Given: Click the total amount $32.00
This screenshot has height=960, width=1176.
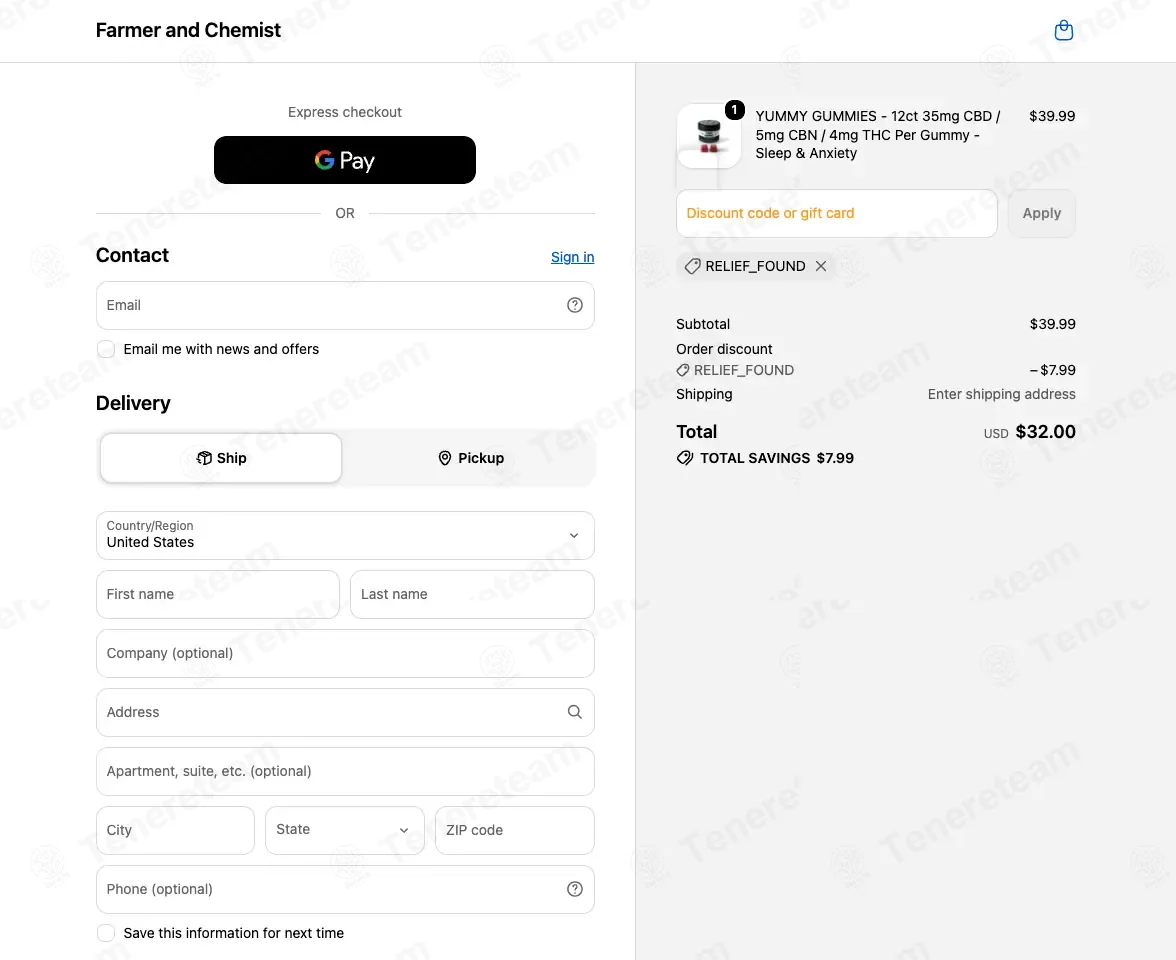Looking at the screenshot, I should point(1046,432).
